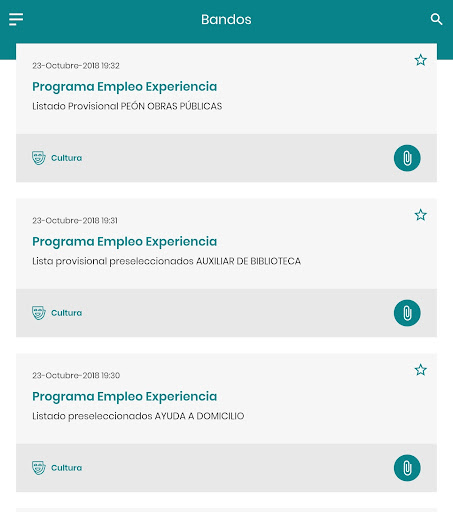The height and width of the screenshot is (512, 453).
Task: Open attachment of the 19:31 notice
Action: click(407, 313)
